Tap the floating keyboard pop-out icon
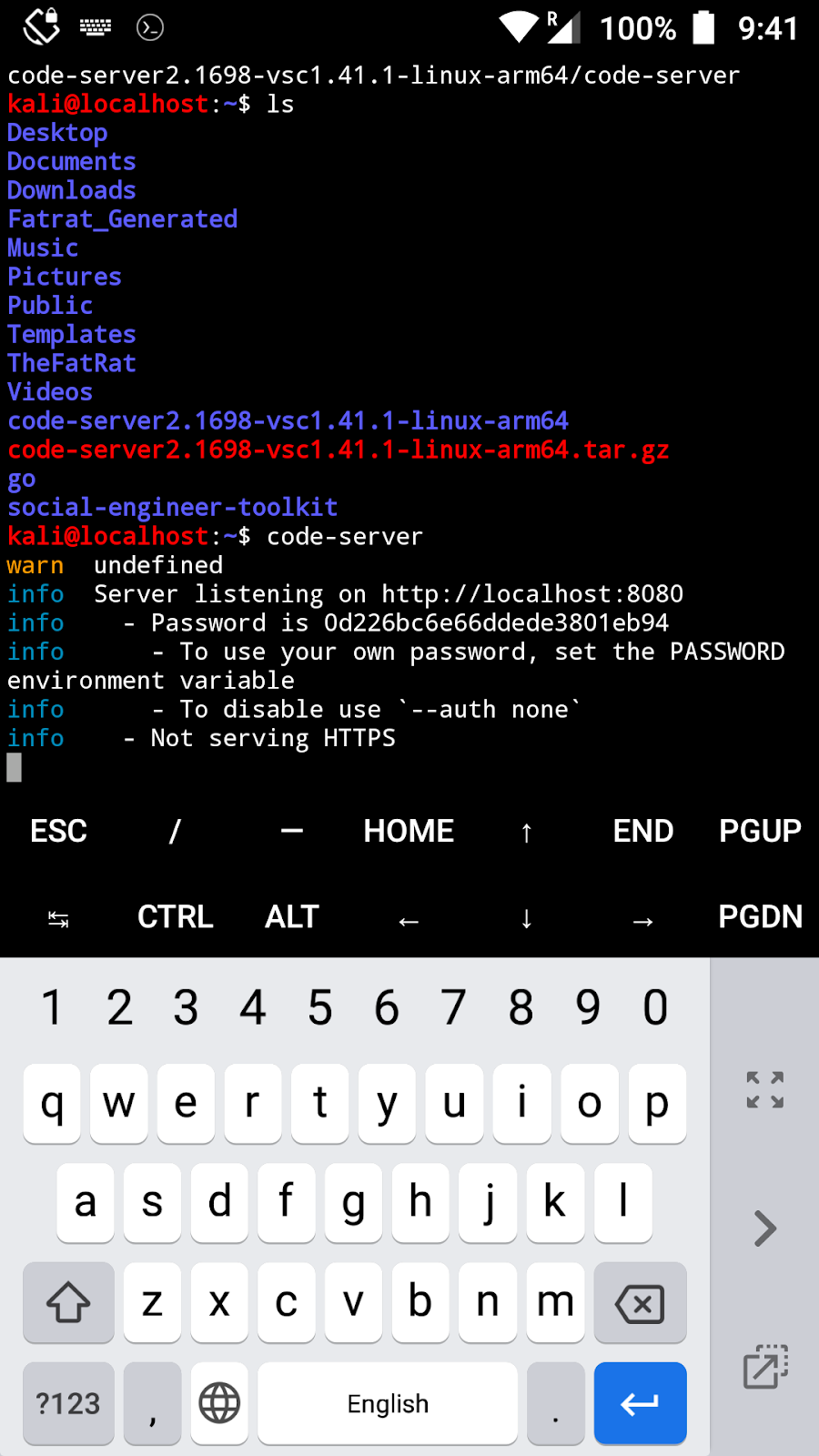This screenshot has width=819, height=1456. click(765, 1367)
